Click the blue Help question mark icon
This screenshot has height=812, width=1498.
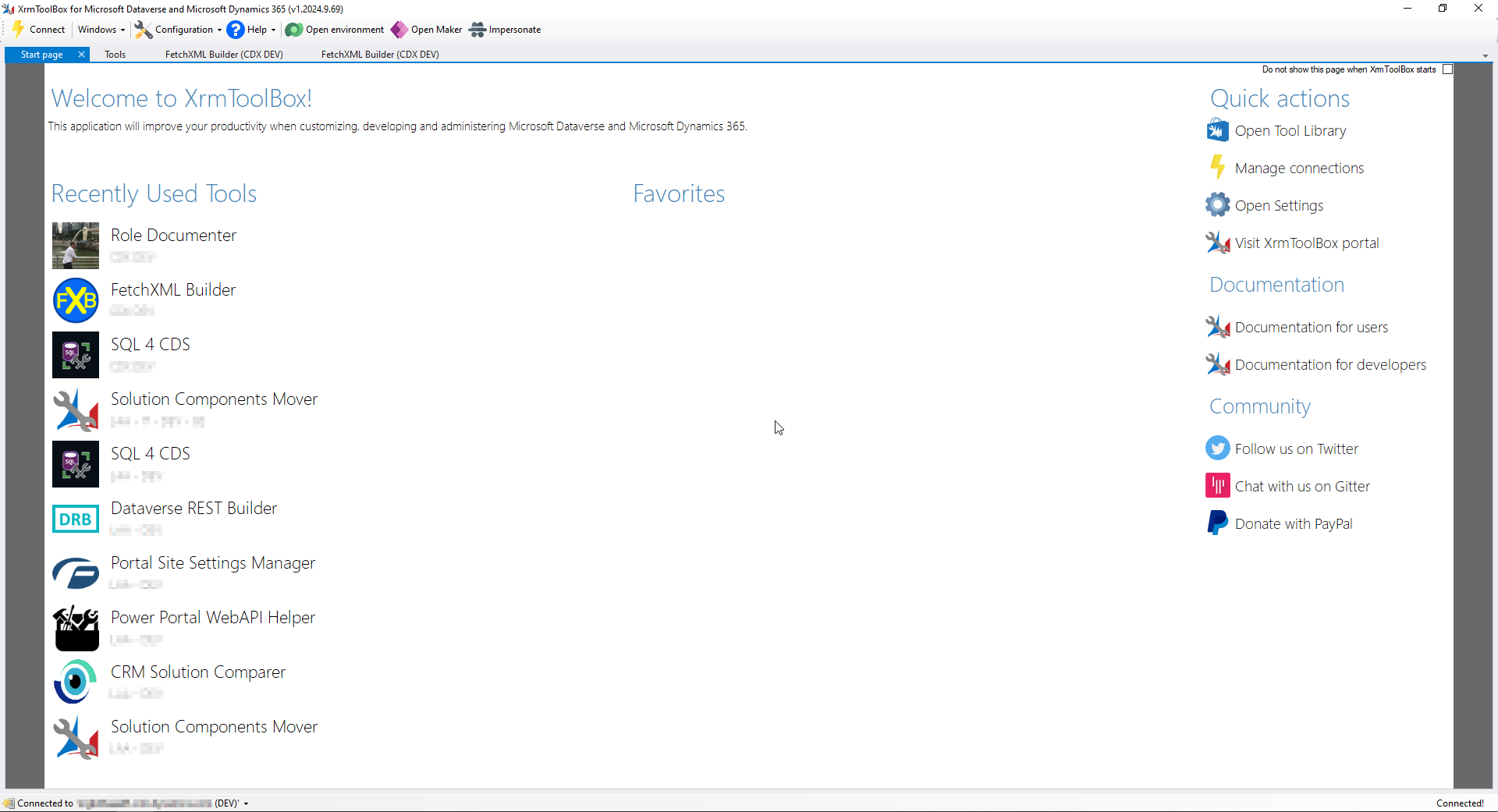click(236, 30)
